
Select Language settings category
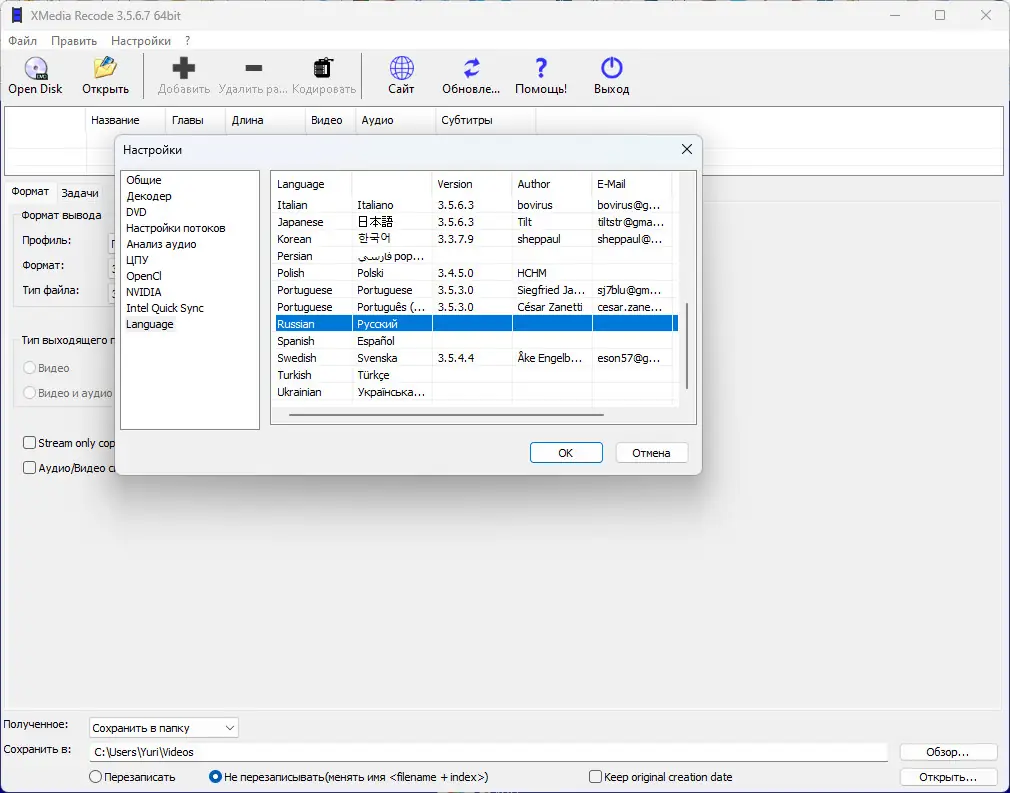tap(149, 324)
